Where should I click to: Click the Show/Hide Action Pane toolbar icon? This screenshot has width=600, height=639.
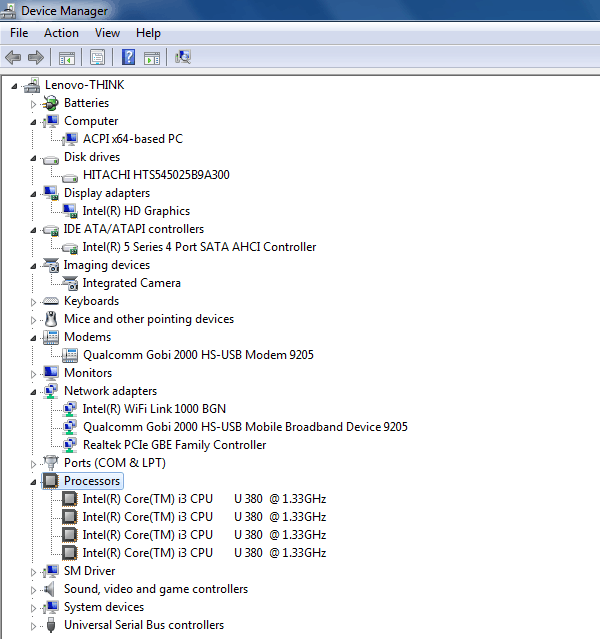coord(152,57)
